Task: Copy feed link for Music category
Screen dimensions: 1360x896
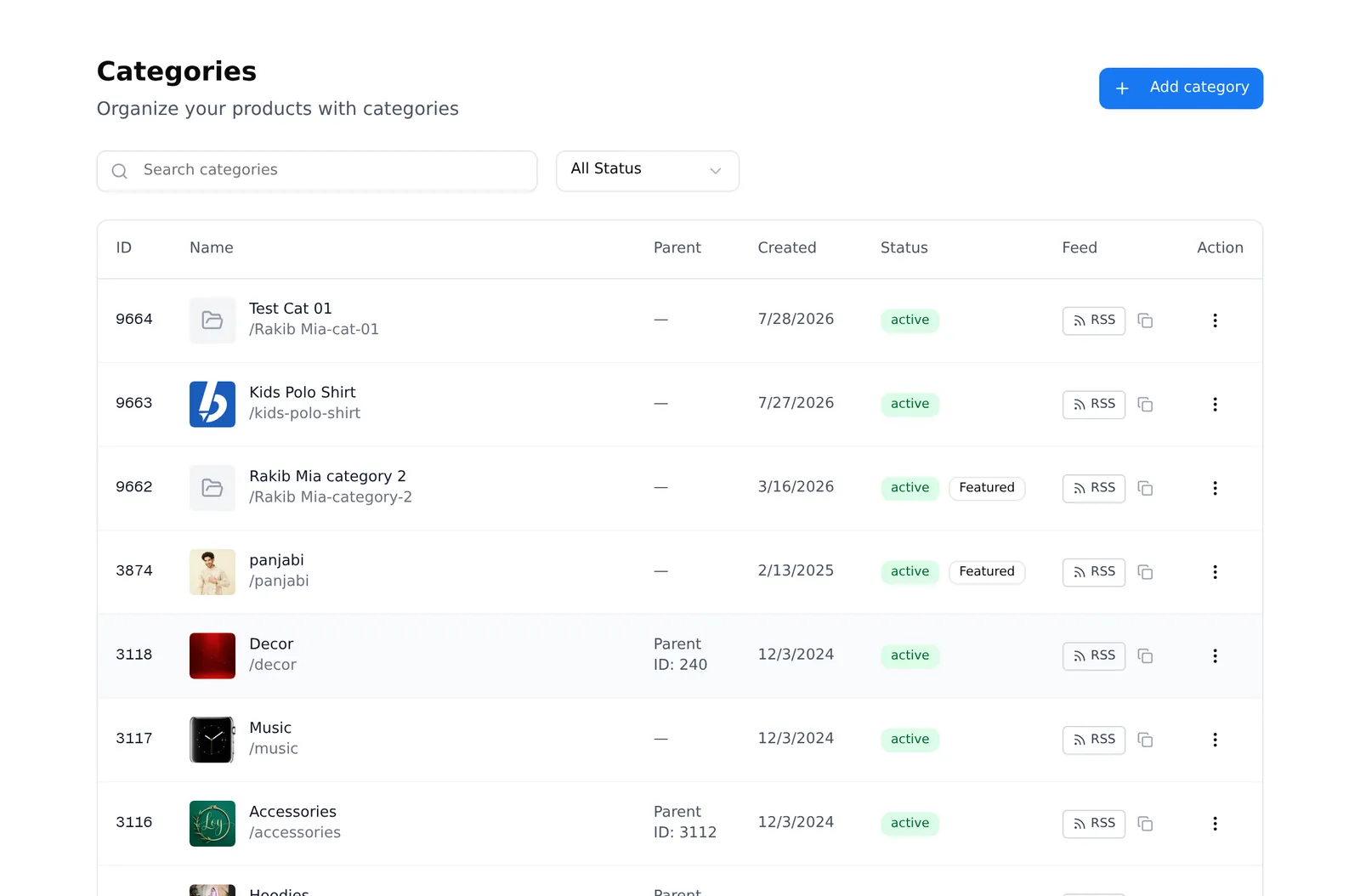Action: [x=1145, y=740]
